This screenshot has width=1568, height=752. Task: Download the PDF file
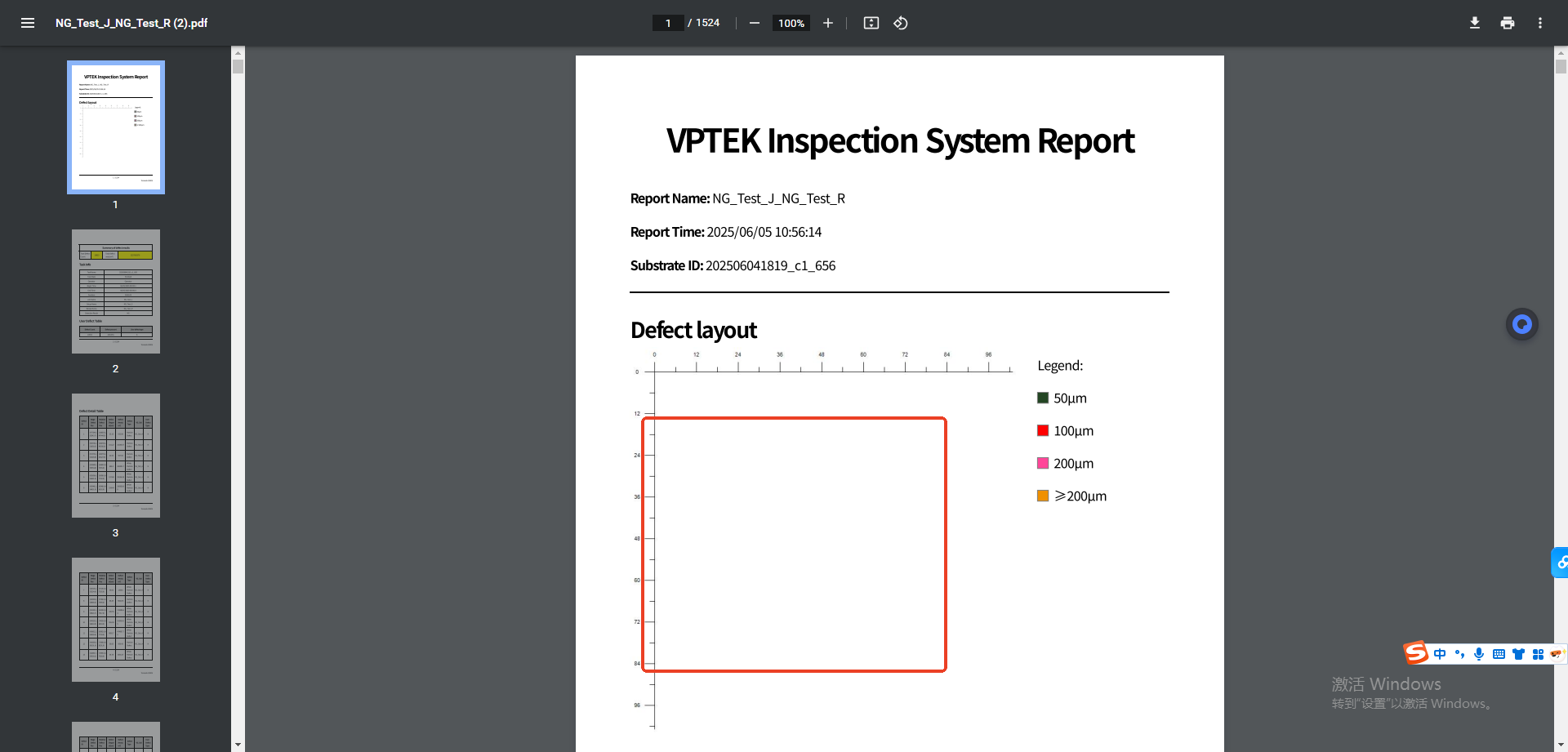[x=1475, y=23]
